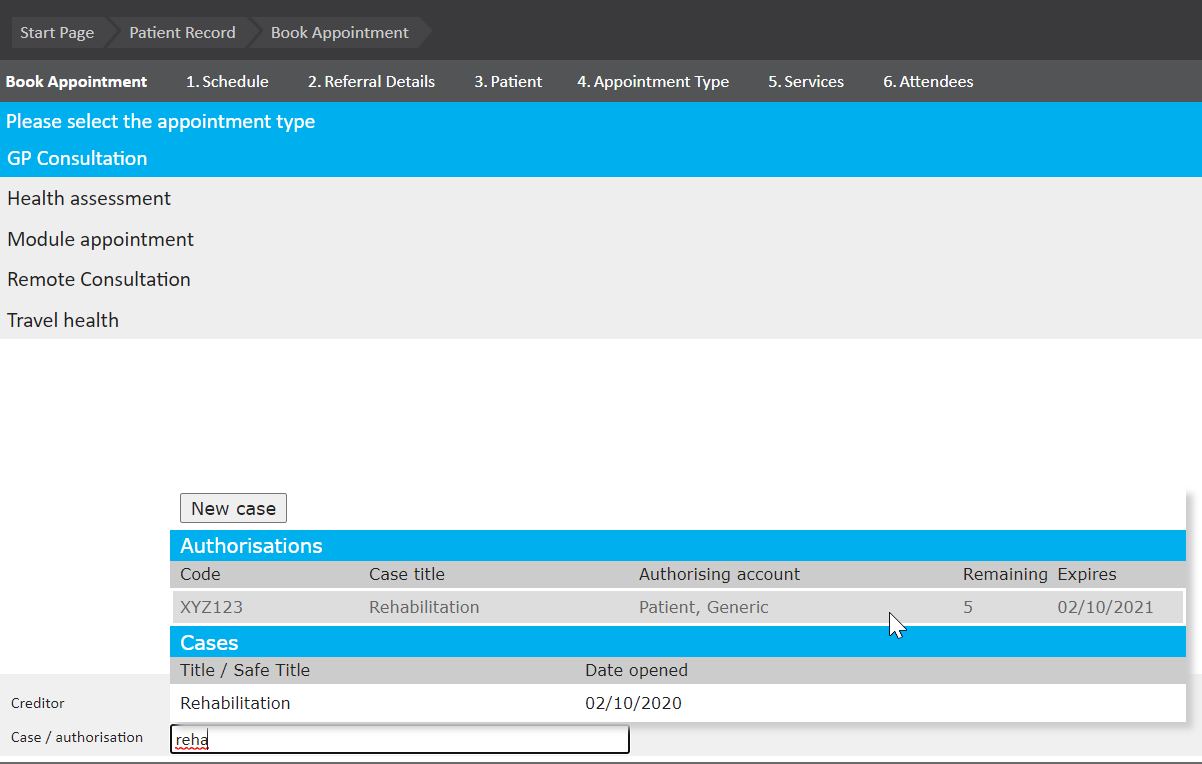
Task: Choose Health assessment appointment type
Action: [89, 199]
